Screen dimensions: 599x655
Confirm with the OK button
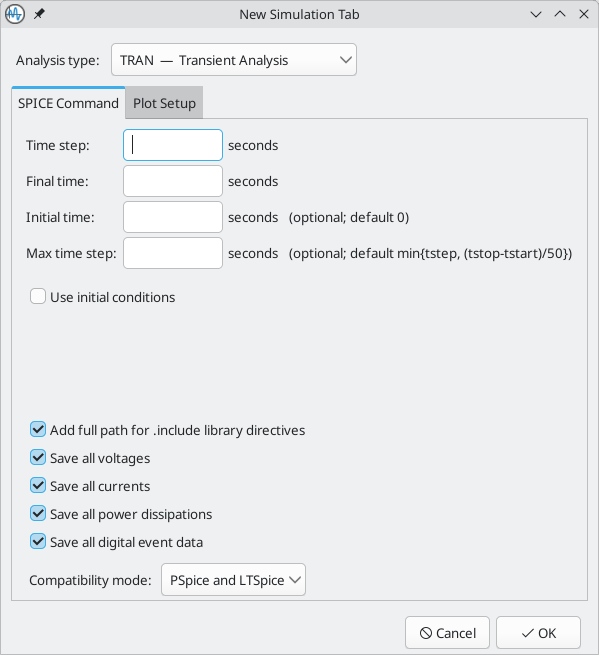pos(538,633)
